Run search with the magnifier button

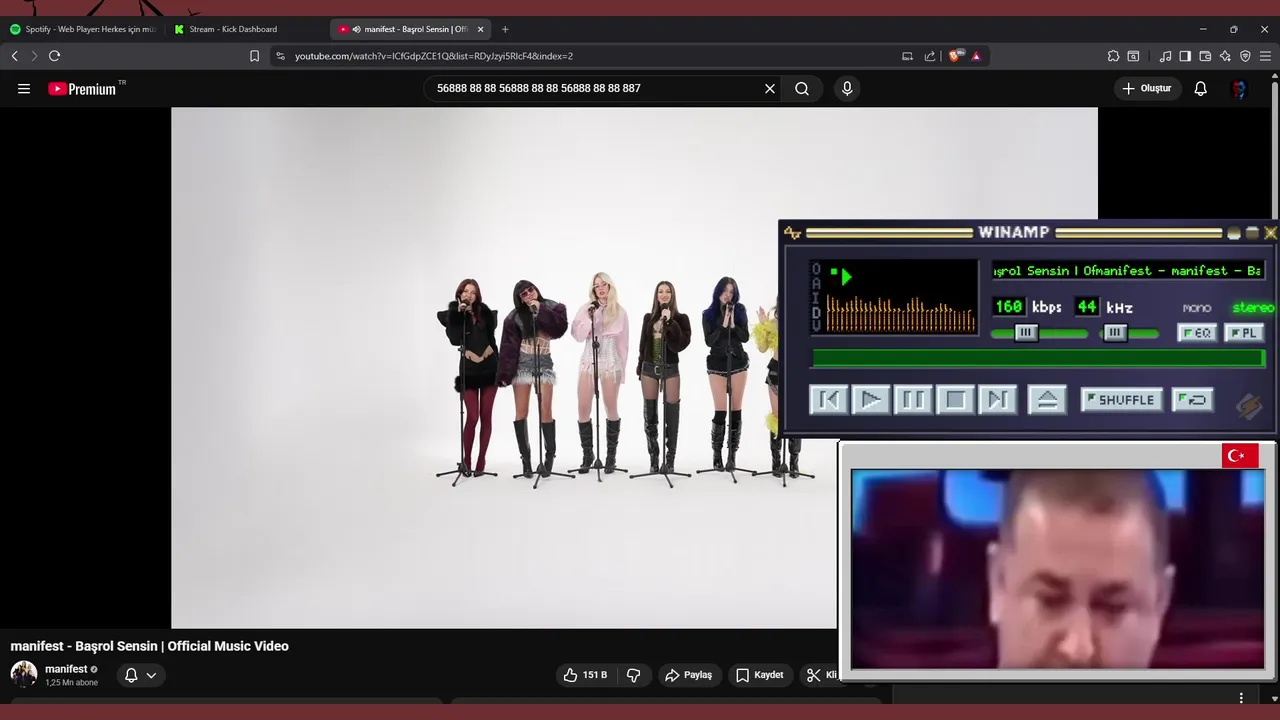(x=802, y=88)
